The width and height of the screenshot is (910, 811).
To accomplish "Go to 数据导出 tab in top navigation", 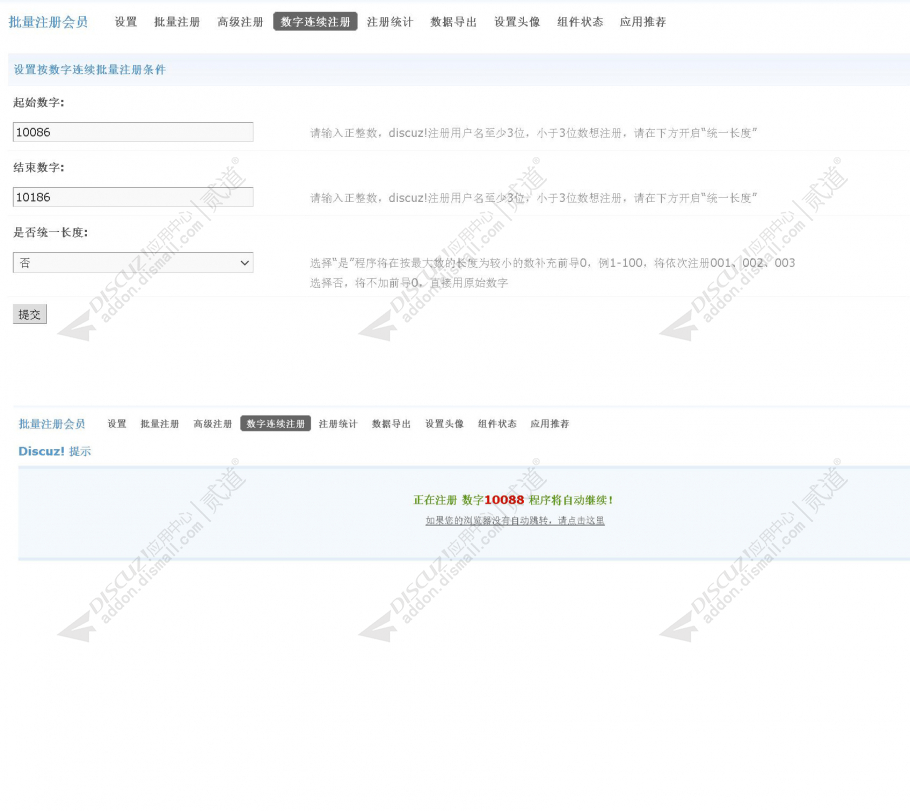I will (453, 22).
